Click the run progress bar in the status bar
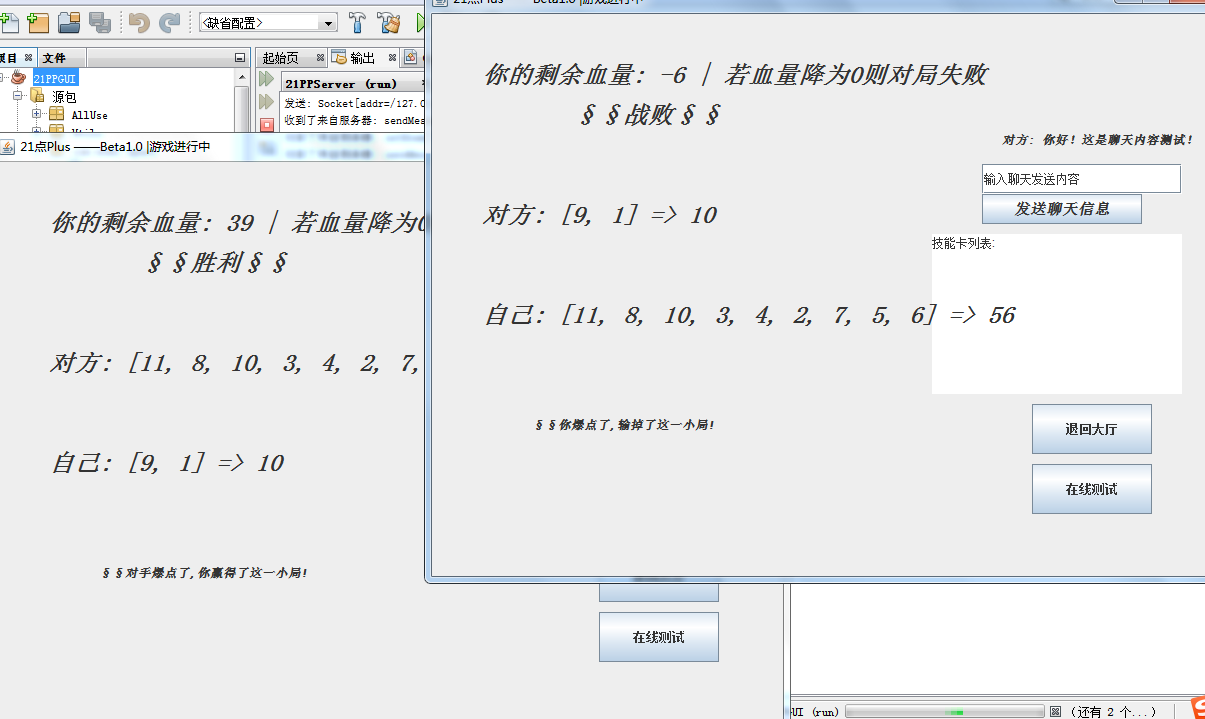Viewport: 1205px width, 719px height. (x=944, y=711)
